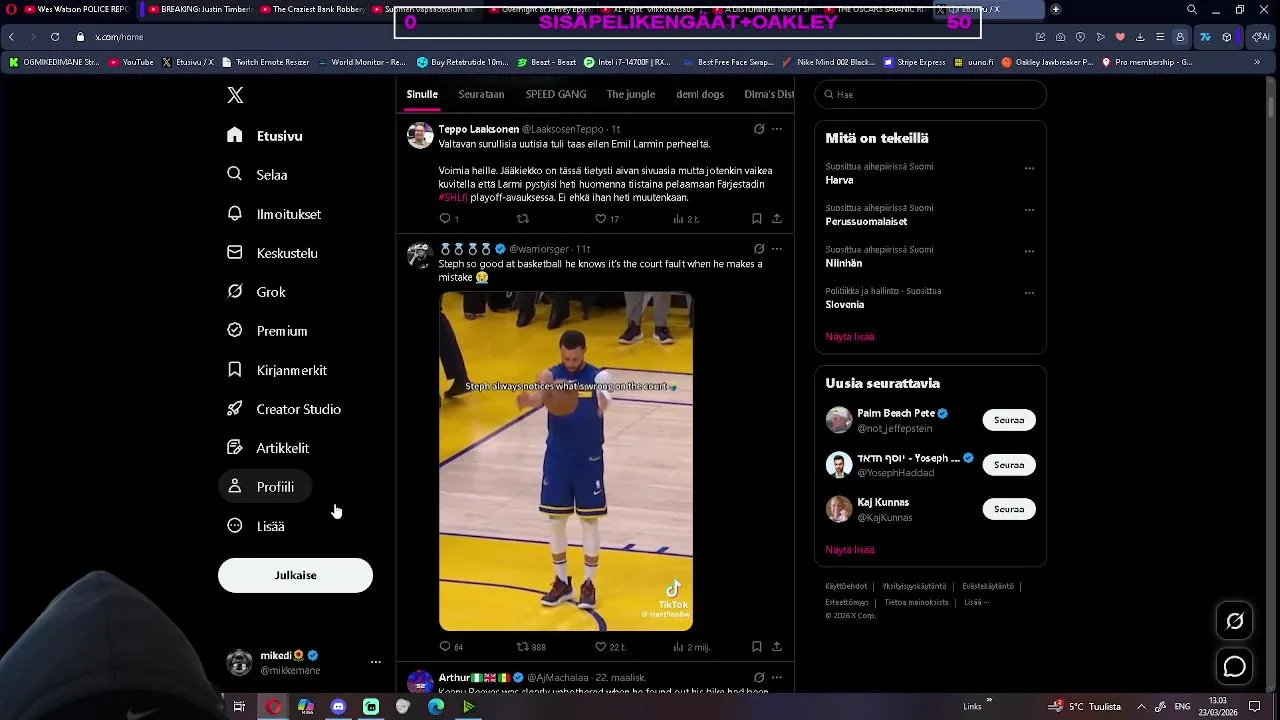The width and height of the screenshot is (1280, 720).
Task: View analytics of Teppo Laaksonen's post
Action: pos(686,219)
